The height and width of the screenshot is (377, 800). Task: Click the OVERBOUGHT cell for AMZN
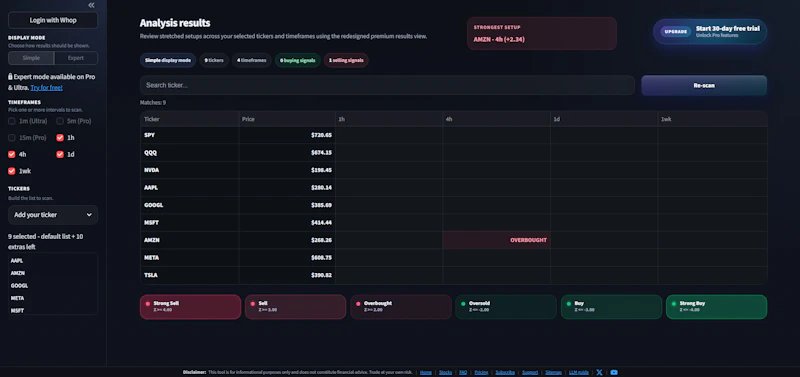pyautogui.click(x=496, y=240)
